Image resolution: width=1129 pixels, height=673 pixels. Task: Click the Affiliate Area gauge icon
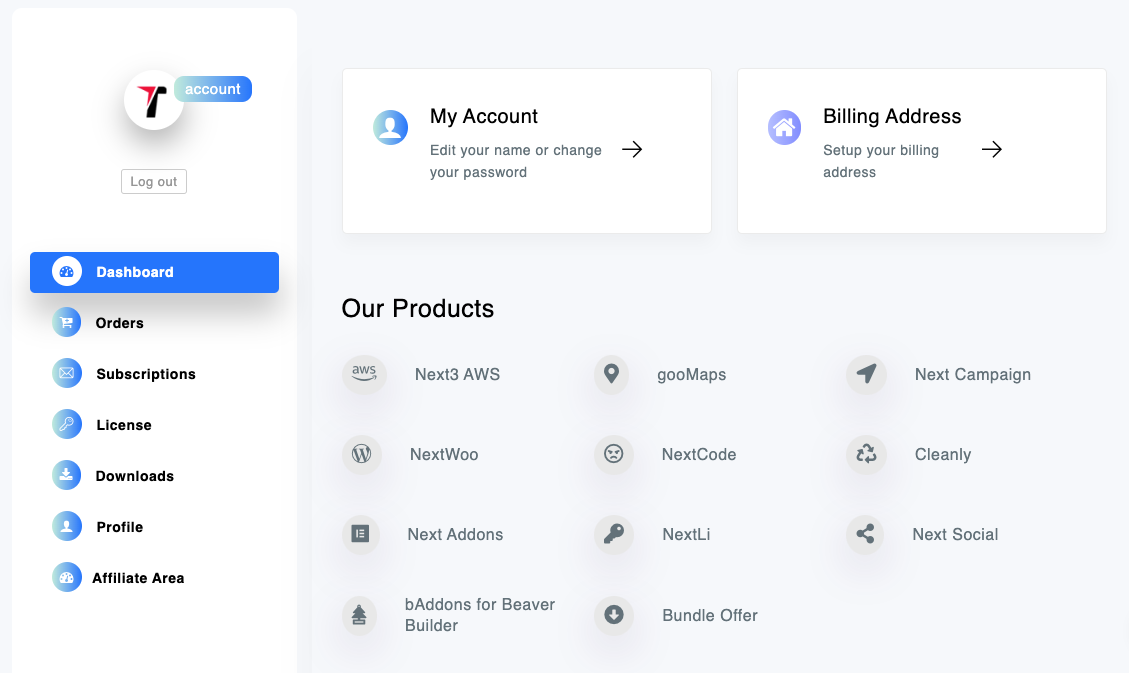[67, 577]
